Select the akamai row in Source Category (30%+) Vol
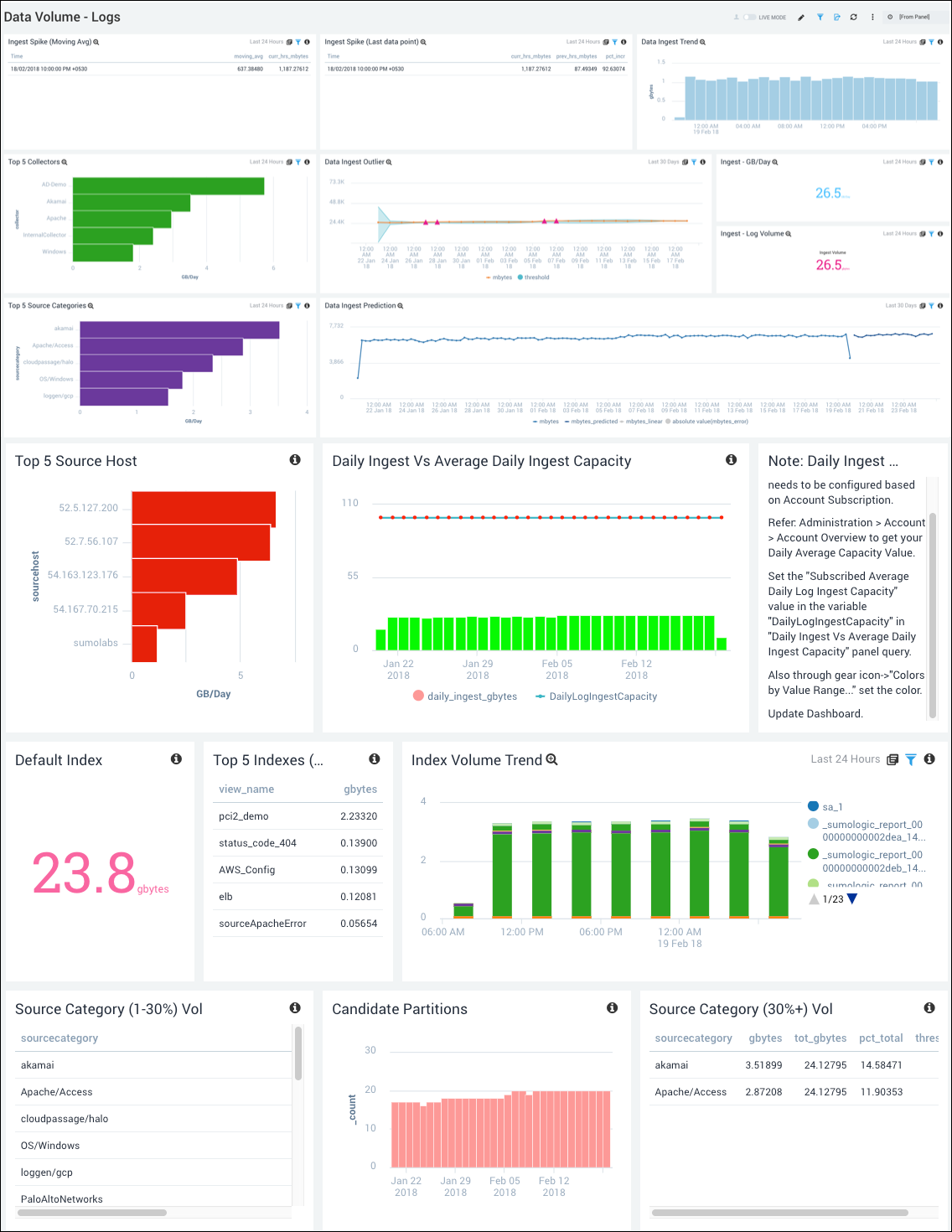 (670, 1065)
